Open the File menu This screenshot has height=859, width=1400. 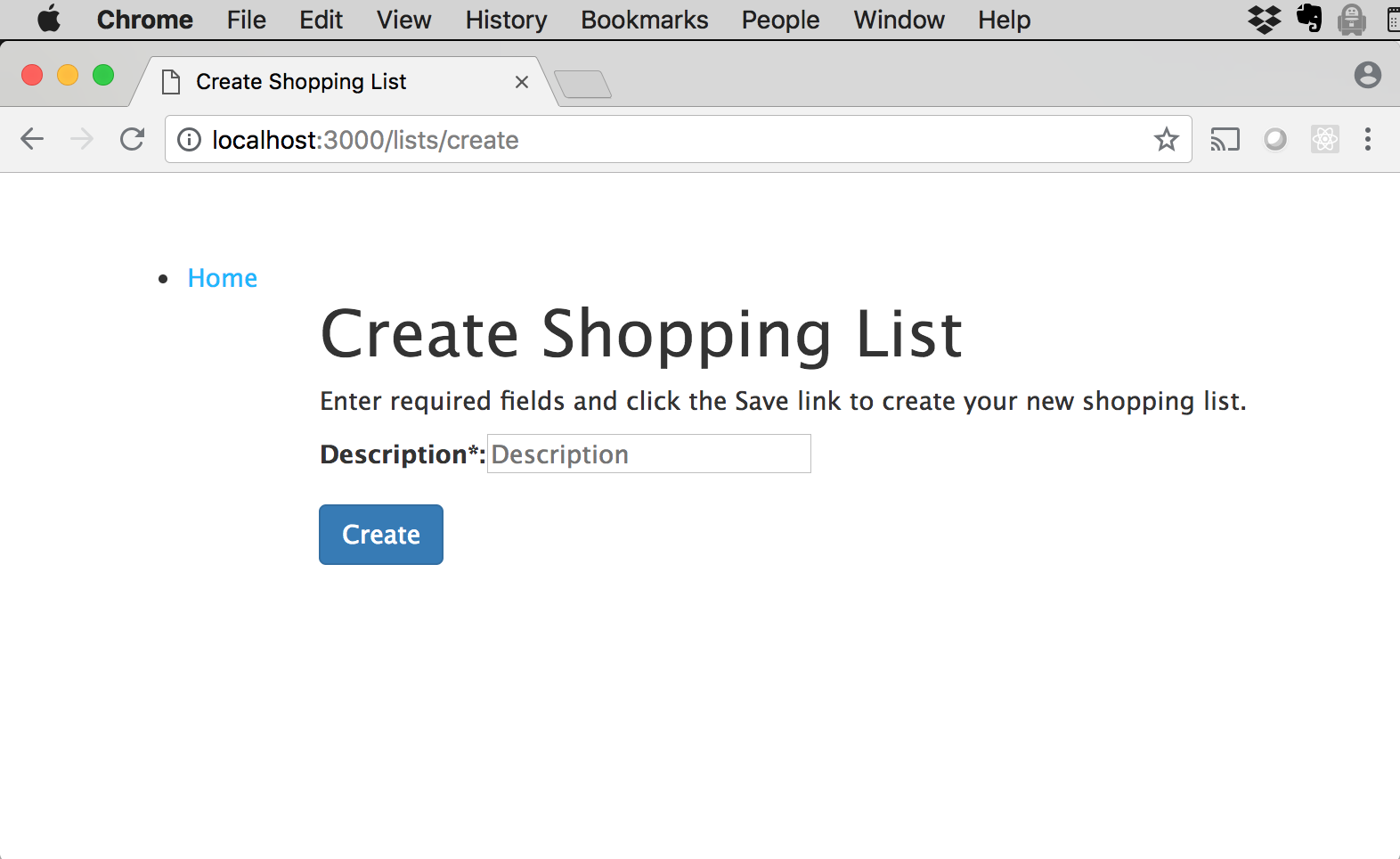(x=246, y=20)
